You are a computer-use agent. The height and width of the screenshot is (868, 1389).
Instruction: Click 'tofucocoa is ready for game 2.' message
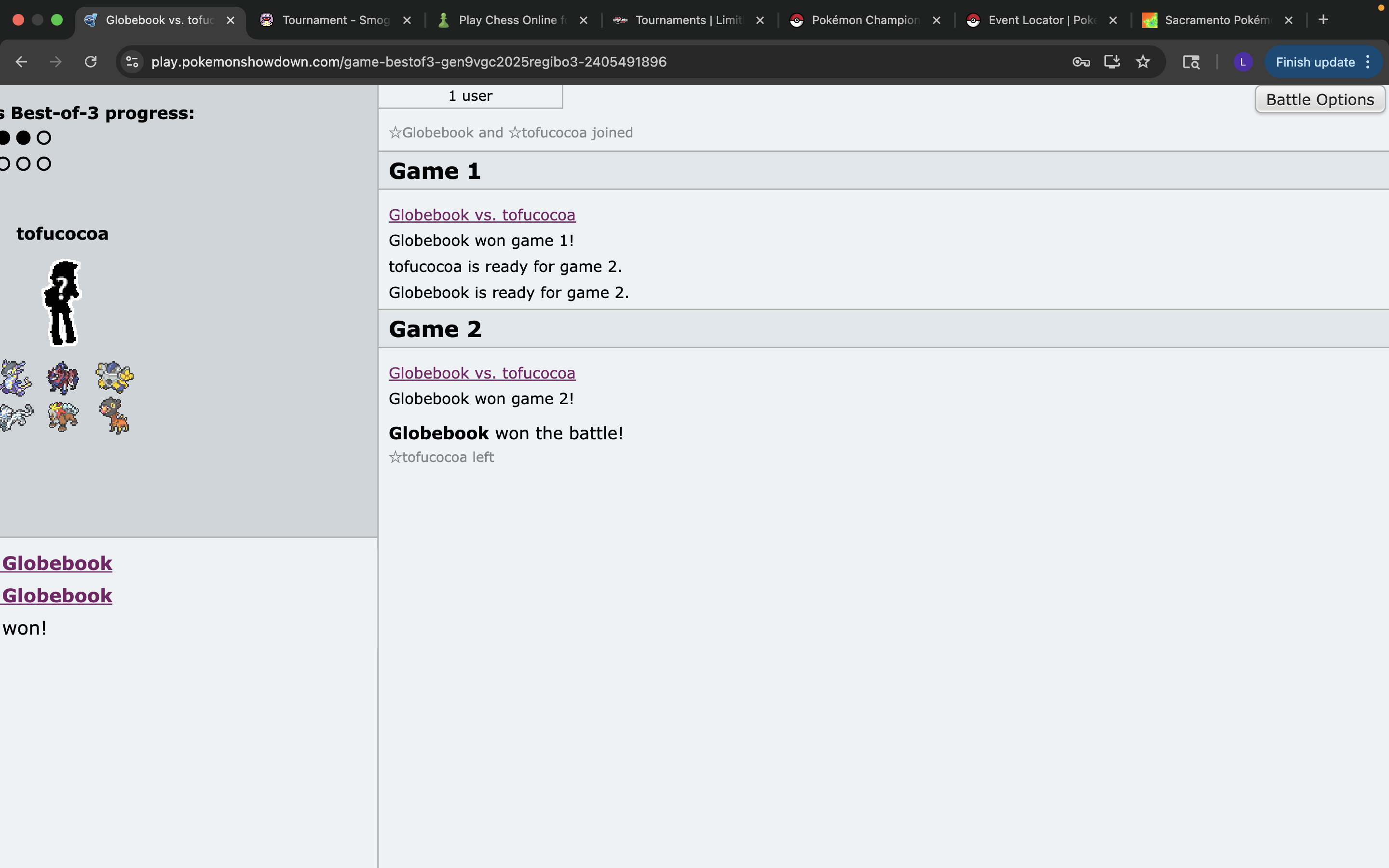coord(505,266)
